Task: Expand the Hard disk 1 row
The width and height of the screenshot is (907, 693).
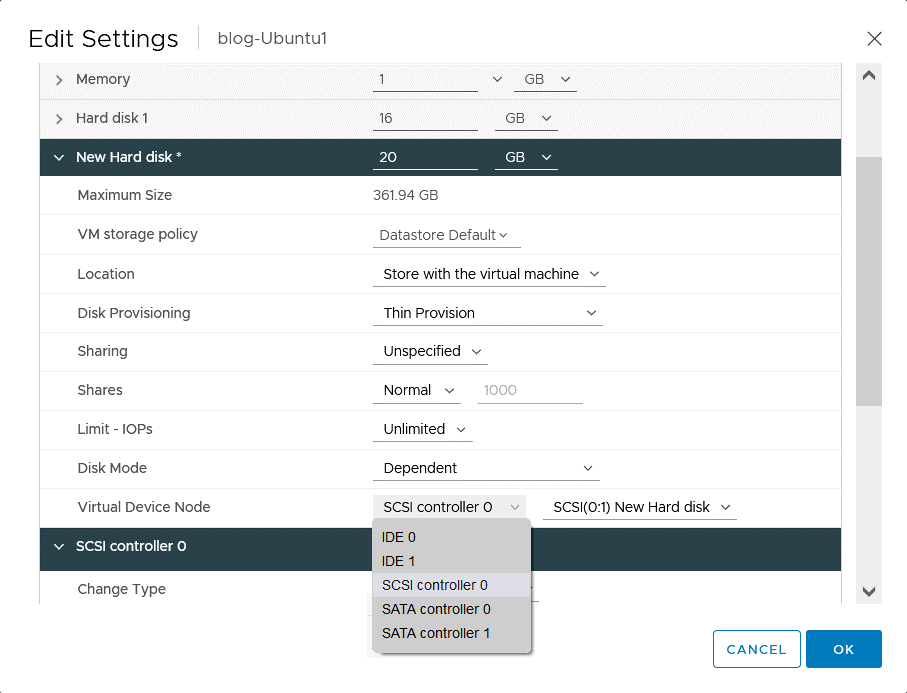Action: (x=58, y=118)
